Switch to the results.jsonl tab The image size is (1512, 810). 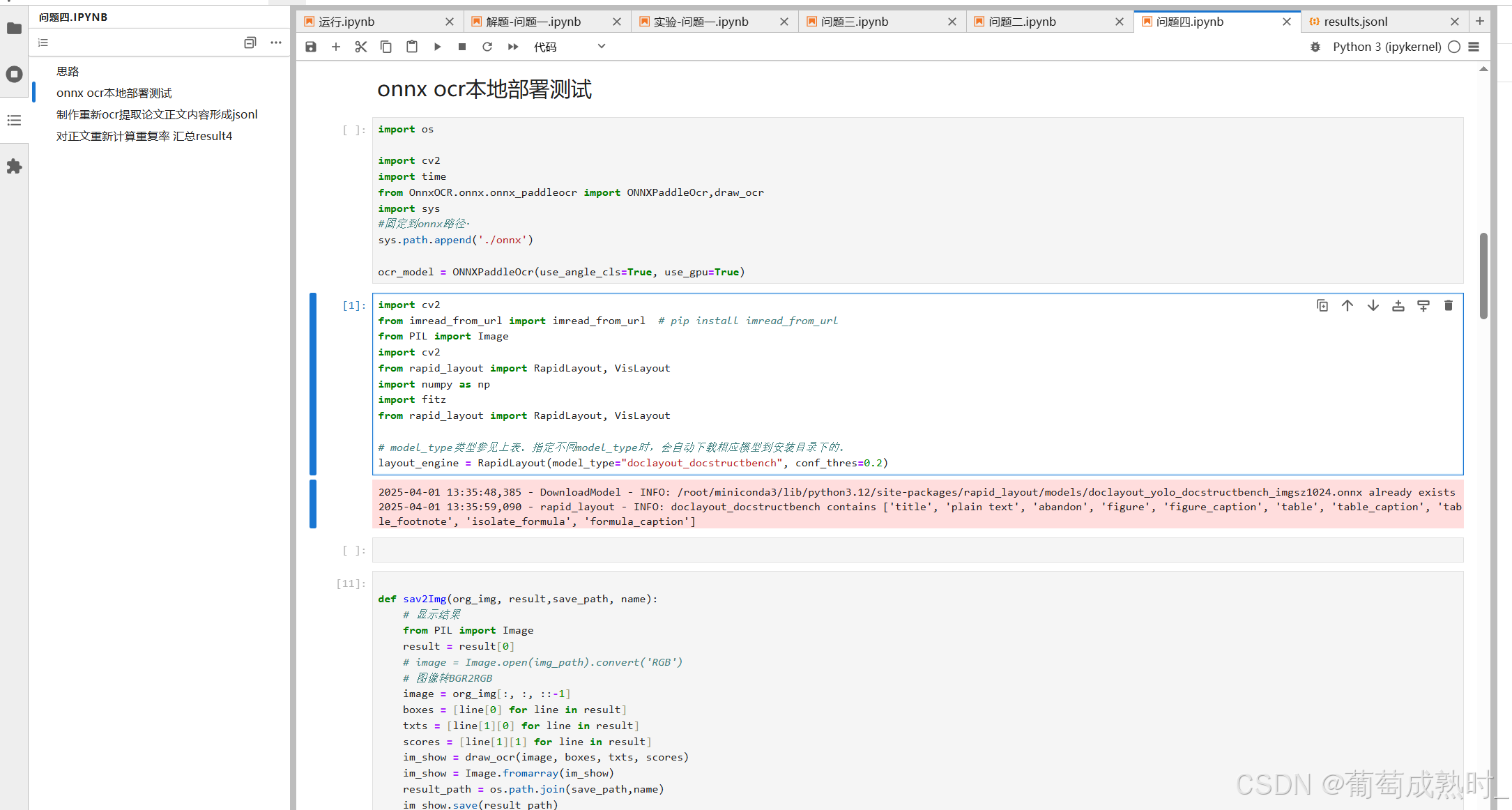[x=1356, y=22]
